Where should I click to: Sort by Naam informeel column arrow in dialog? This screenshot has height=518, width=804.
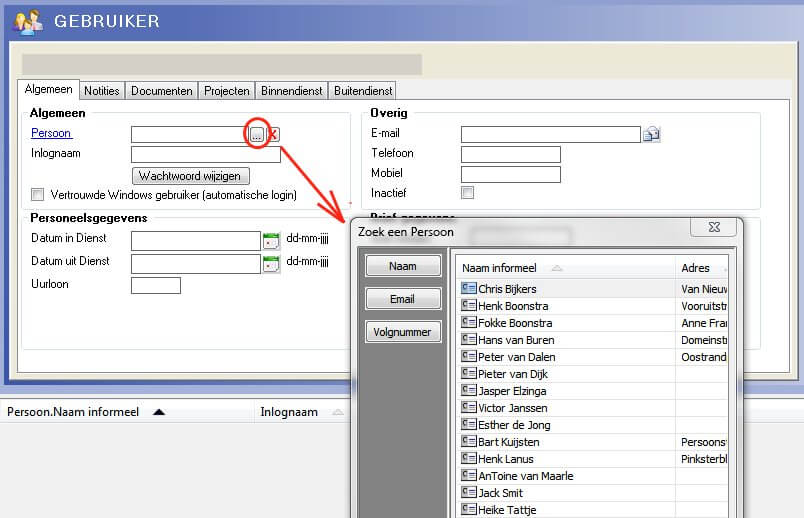[556, 268]
